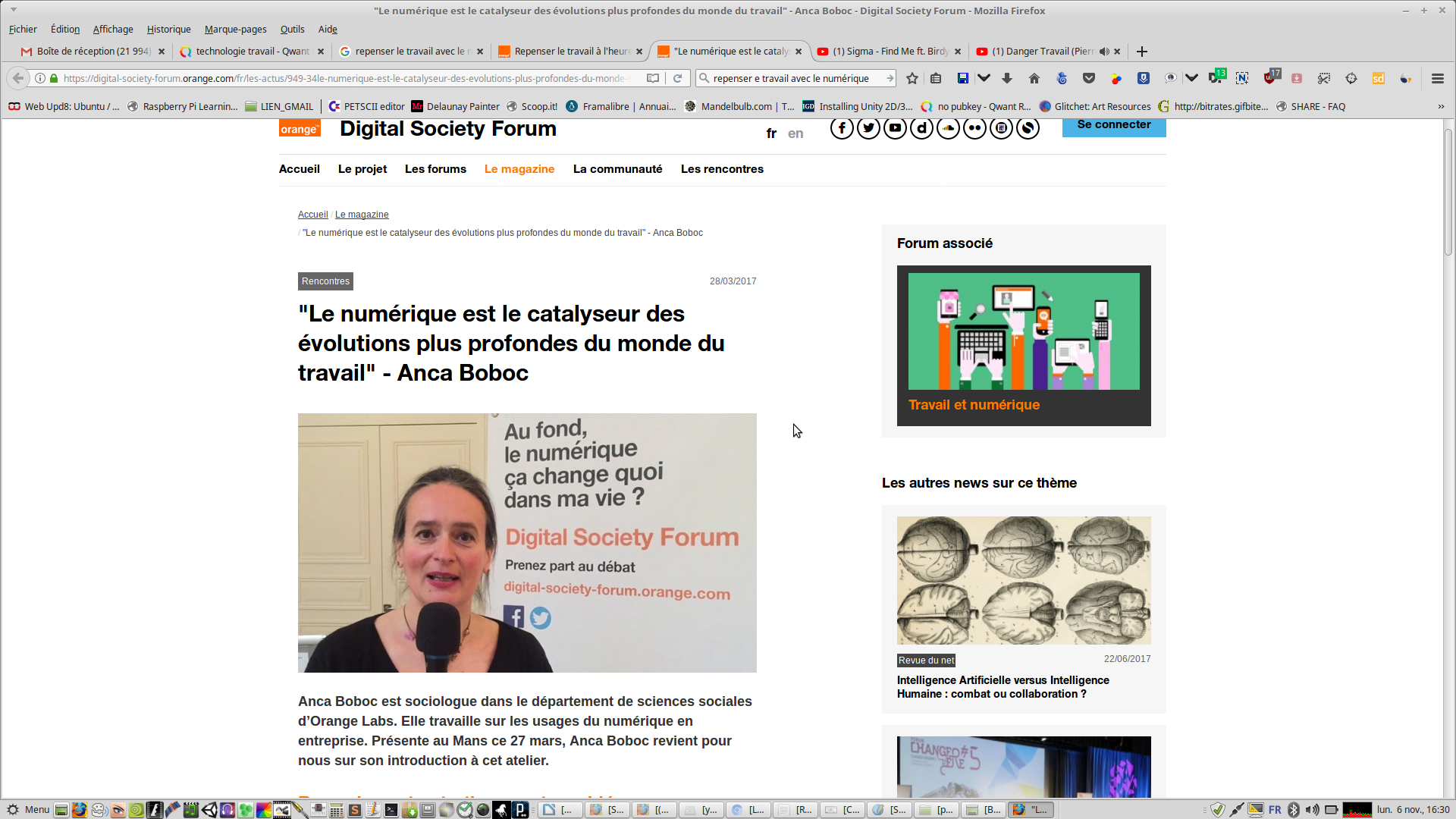This screenshot has height=819, width=1456.
Task: Open the YouTube social icon
Action: pyautogui.click(x=895, y=128)
